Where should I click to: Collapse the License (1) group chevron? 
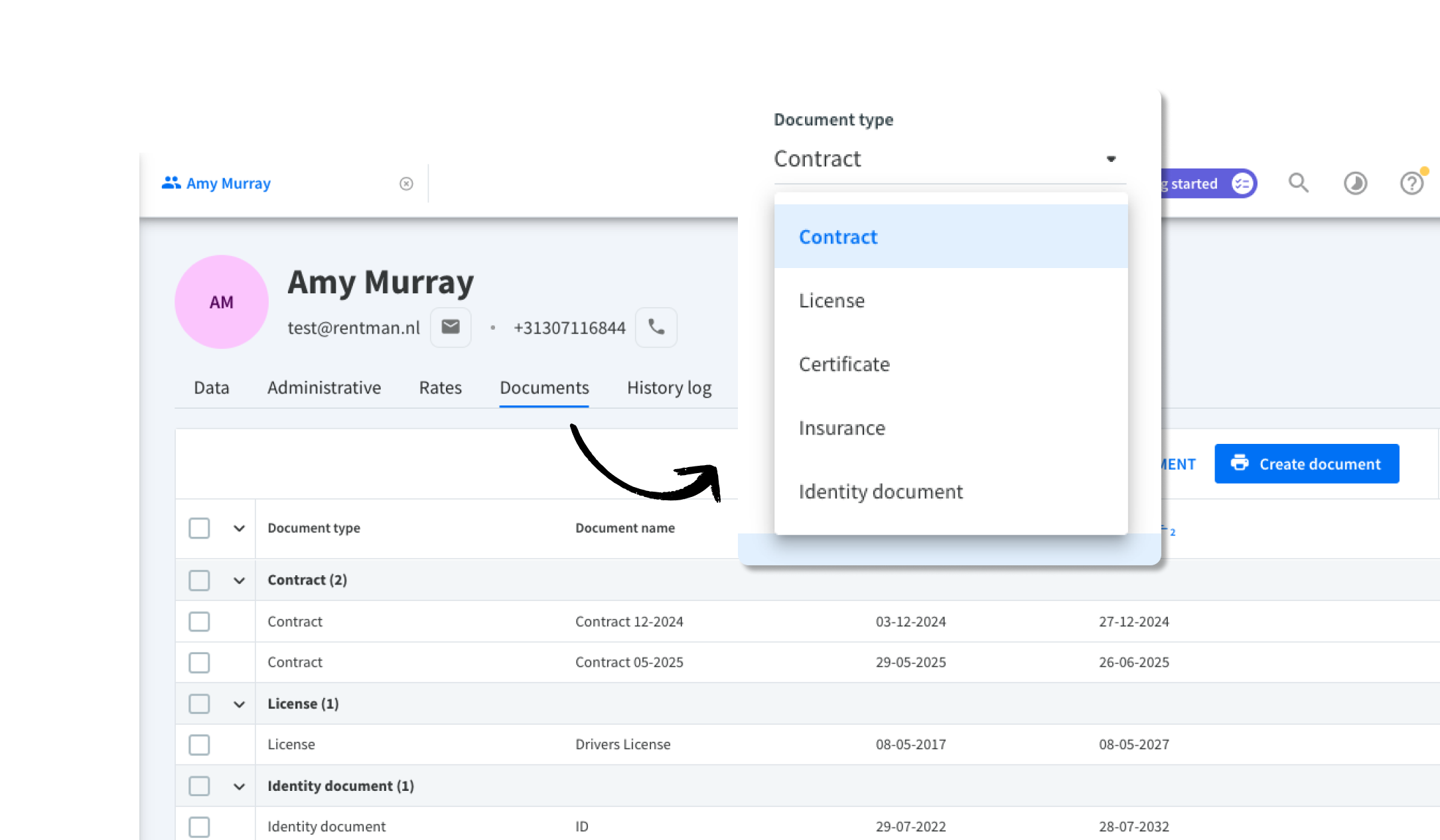point(240,704)
